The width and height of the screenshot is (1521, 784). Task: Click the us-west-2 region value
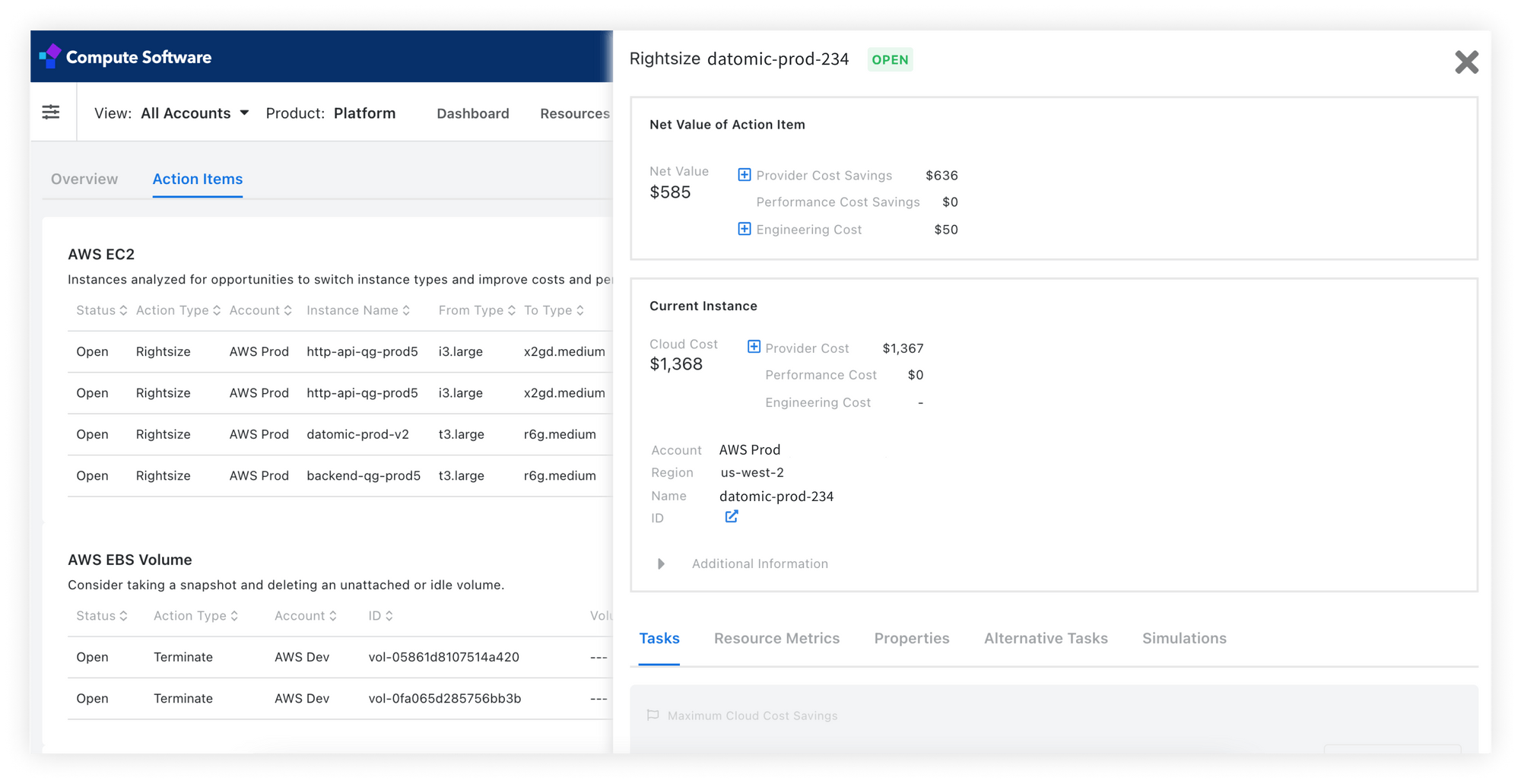pyautogui.click(x=752, y=472)
